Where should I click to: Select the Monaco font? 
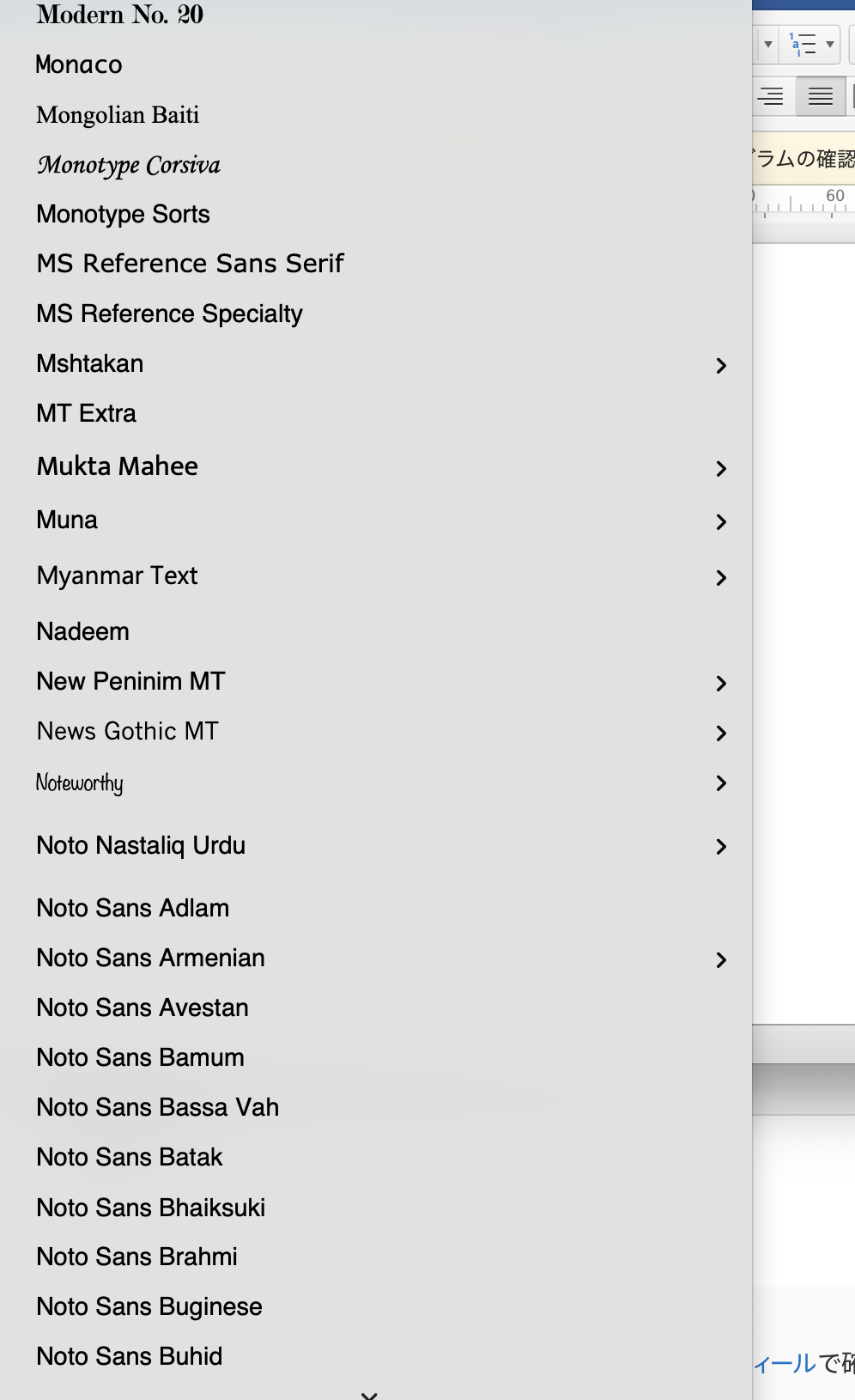79,65
